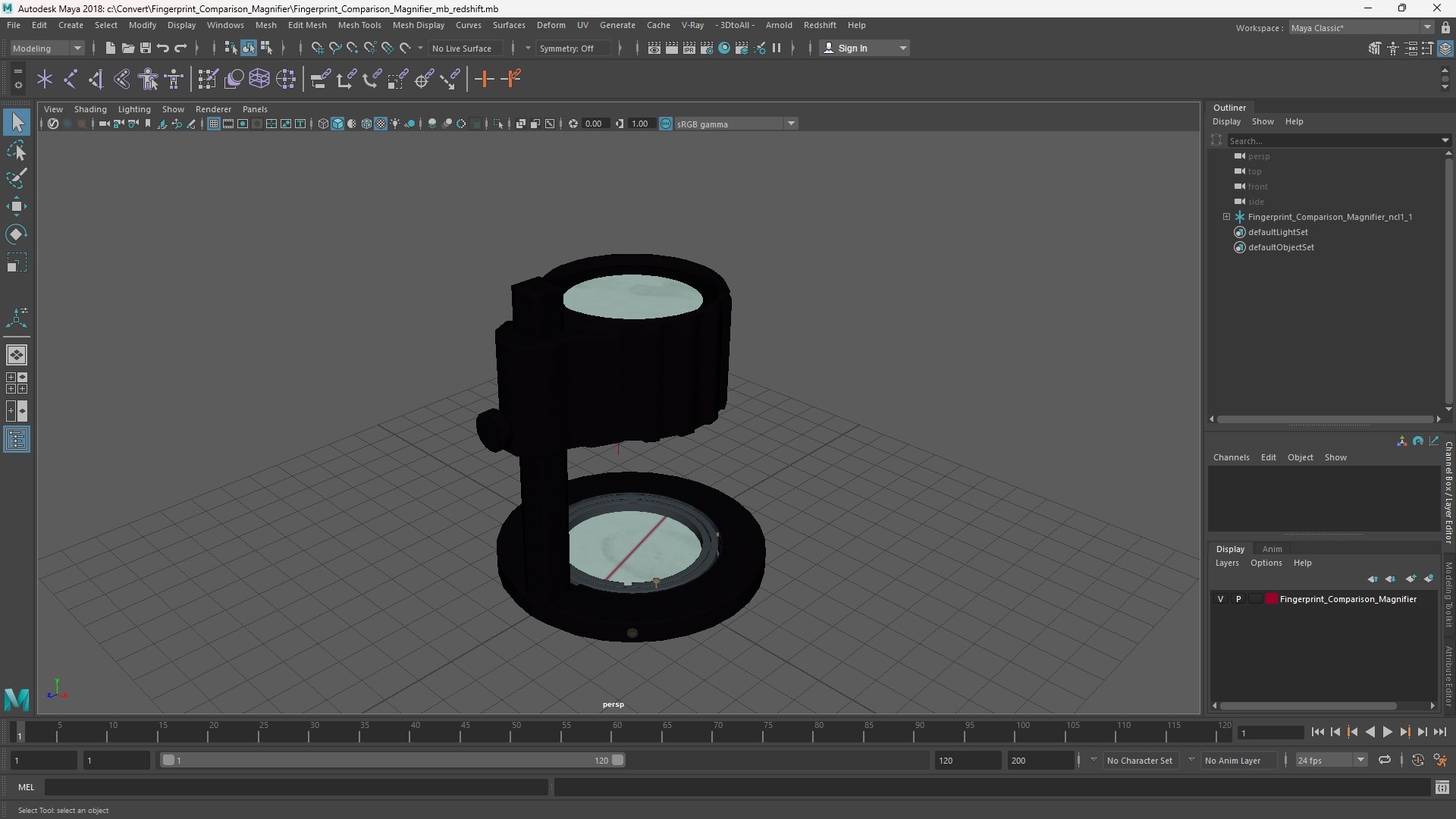Choose the Move tool in toolbox
The height and width of the screenshot is (819, 1456).
pyautogui.click(x=17, y=206)
